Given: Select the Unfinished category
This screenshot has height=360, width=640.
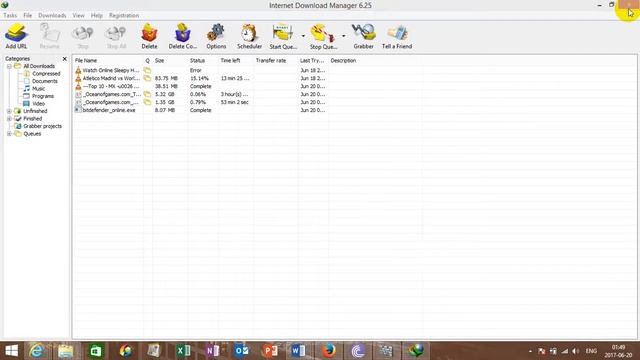Looking at the screenshot, I should (35, 111).
